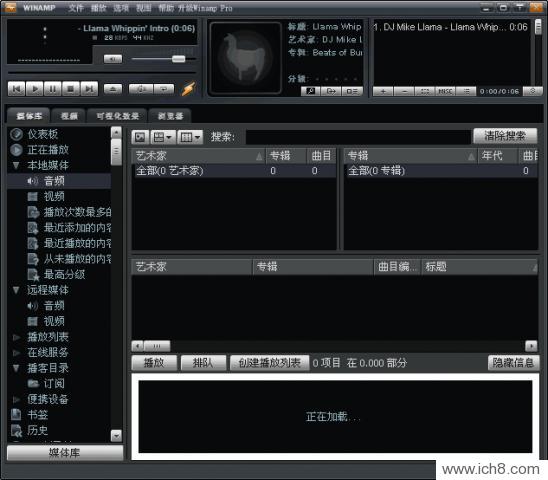The height and width of the screenshot is (480, 548).
Task: Click the orange lightning bolt icon
Action: 188,89
